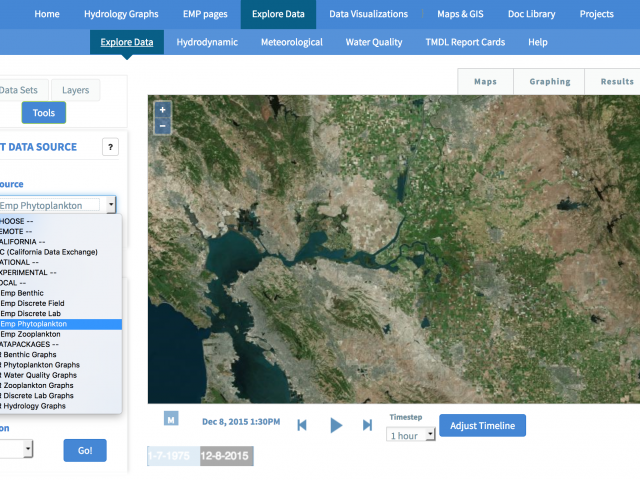The width and height of the screenshot is (640, 480).
Task: Click the Explore Data submenu link
Action: (127, 42)
